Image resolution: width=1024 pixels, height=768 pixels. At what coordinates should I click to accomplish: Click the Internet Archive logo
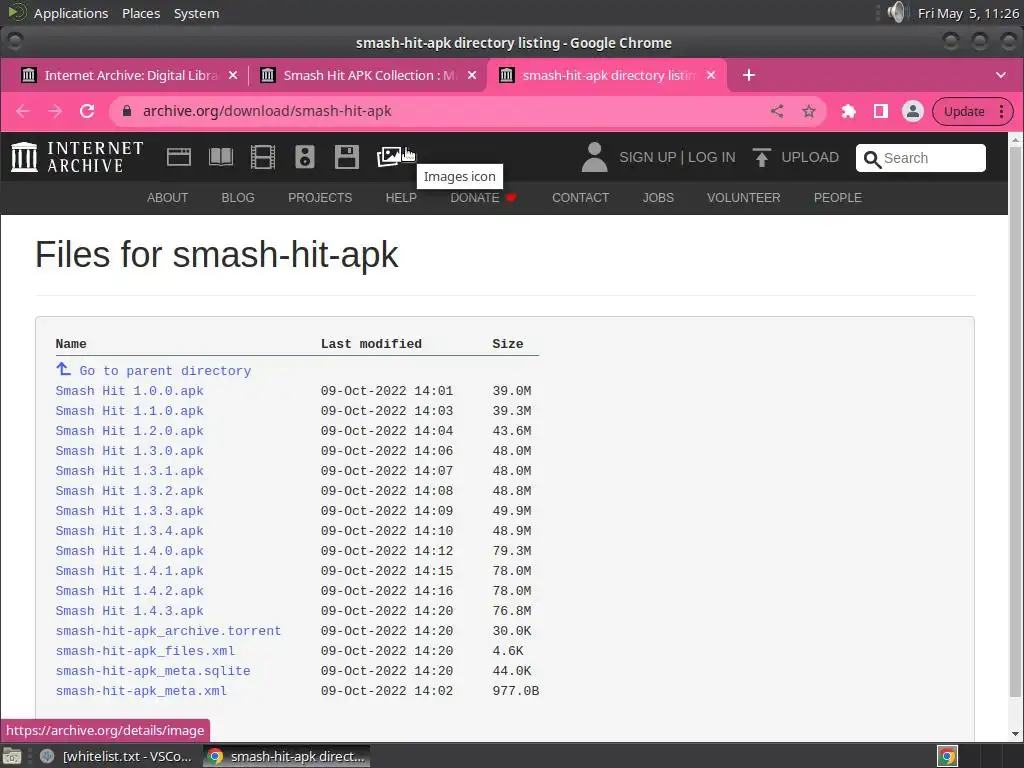pos(77,157)
